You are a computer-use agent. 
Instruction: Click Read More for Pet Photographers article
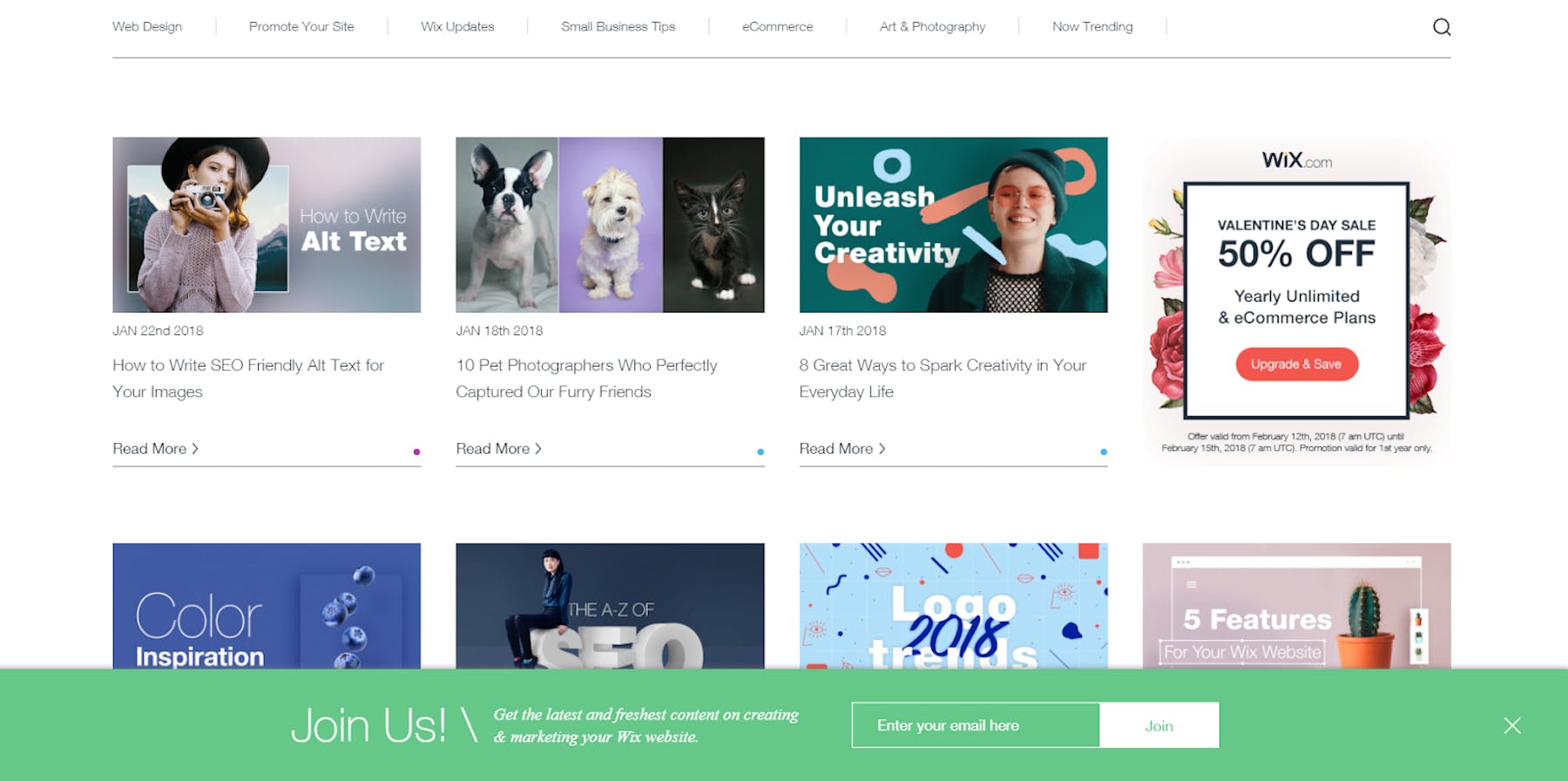click(x=498, y=448)
